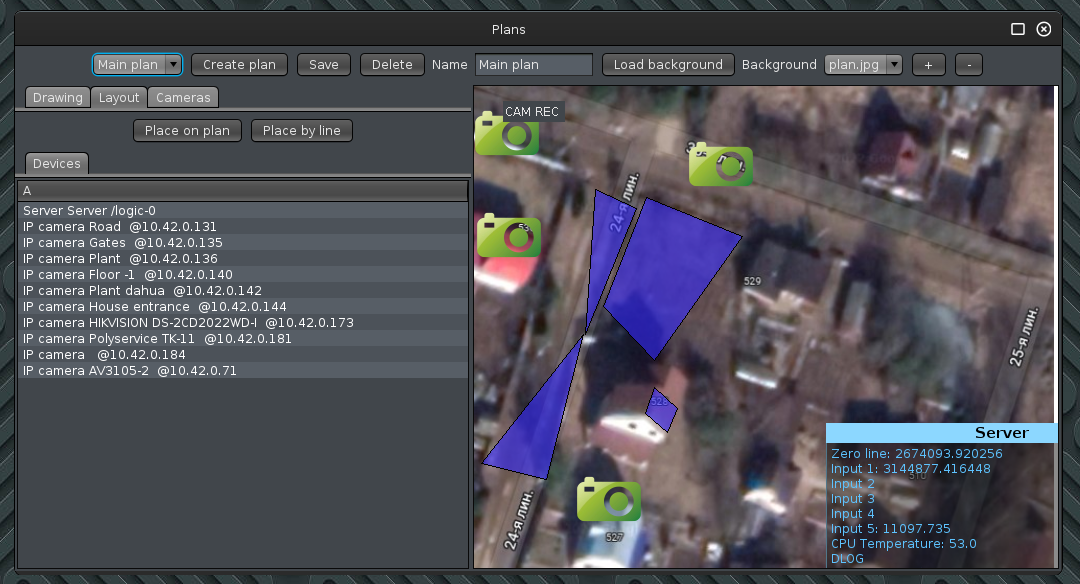Click the Place by line button

coord(301,131)
